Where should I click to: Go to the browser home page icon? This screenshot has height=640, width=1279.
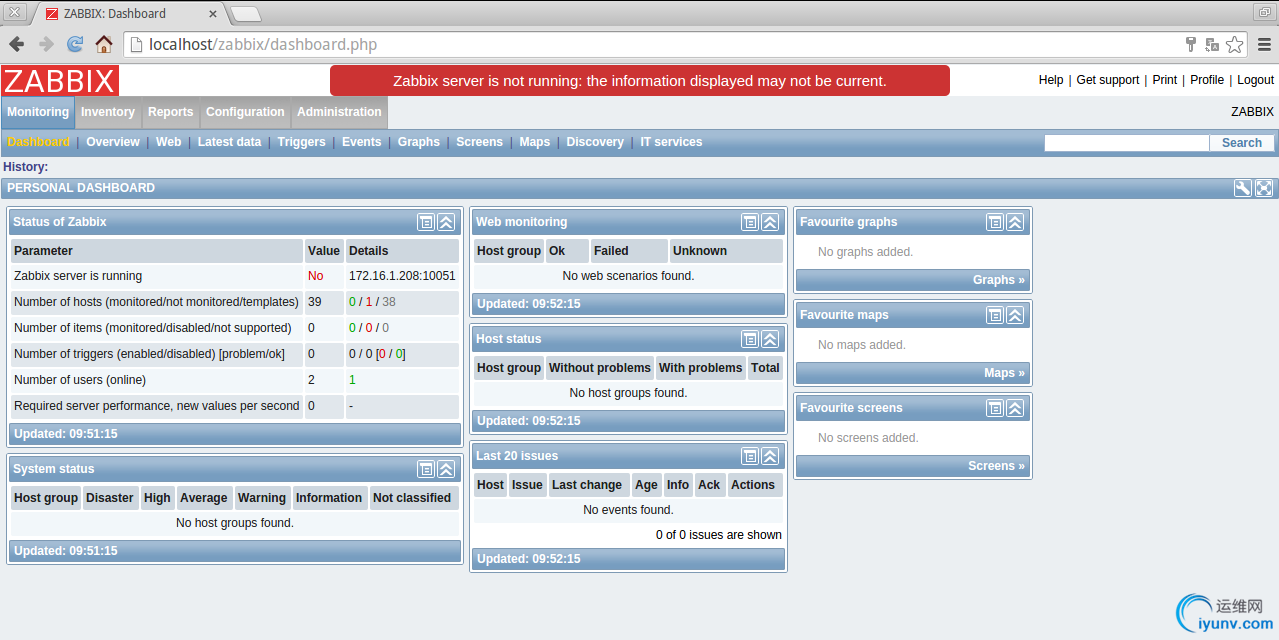[104, 44]
